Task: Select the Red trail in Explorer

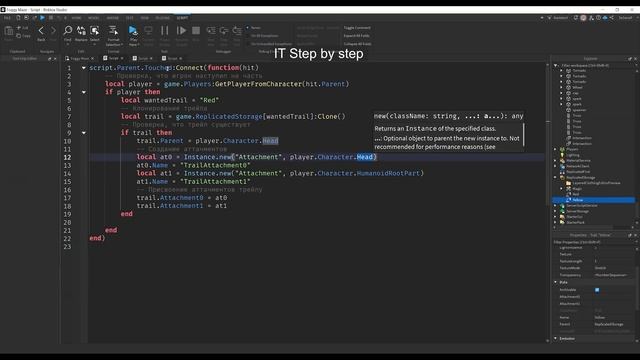Action: [576, 194]
